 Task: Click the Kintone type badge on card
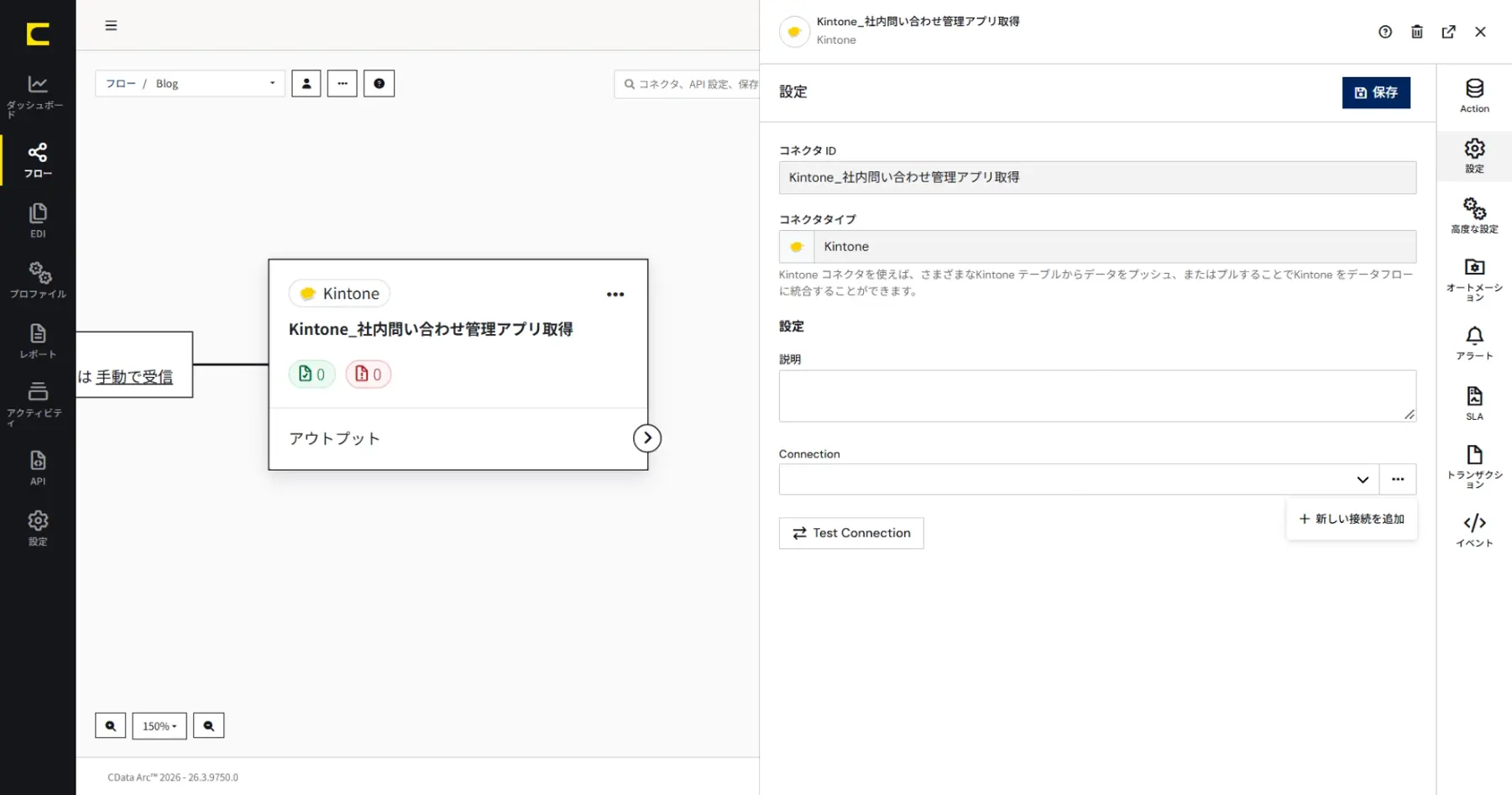click(x=339, y=294)
